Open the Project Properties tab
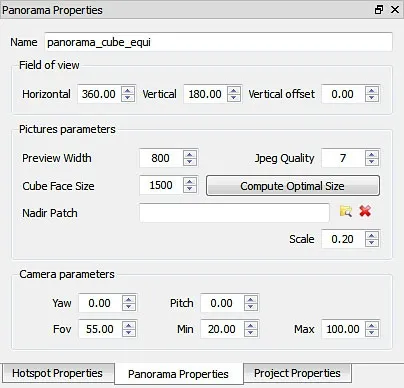The height and width of the screenshot is (388, 404). (297, 373)
